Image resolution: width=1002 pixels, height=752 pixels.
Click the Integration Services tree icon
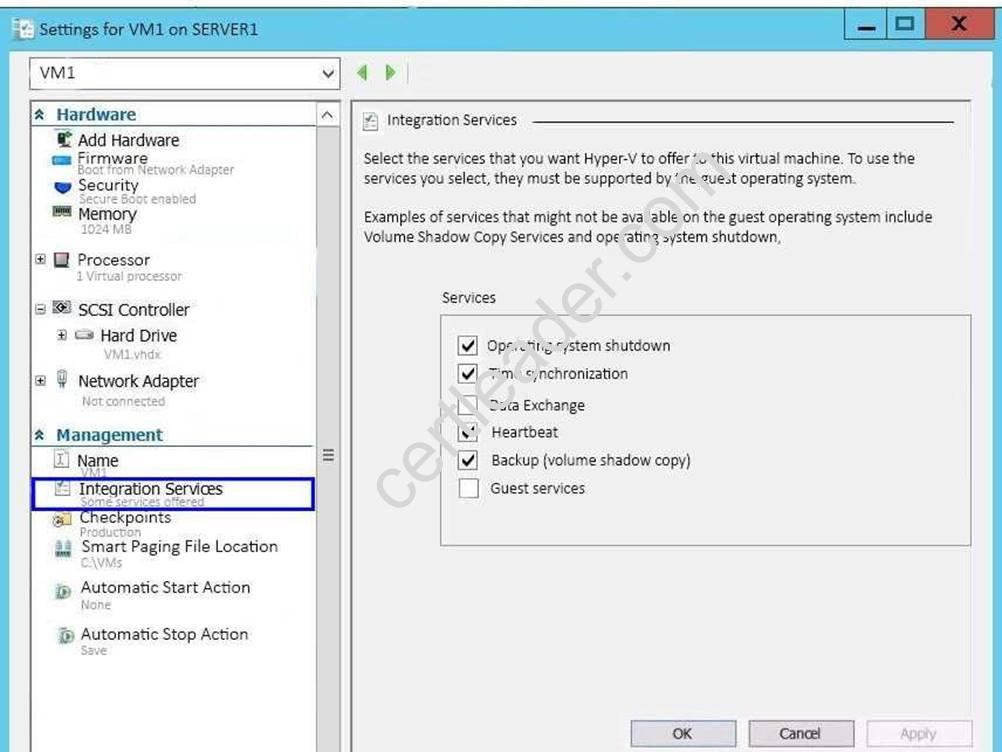(62, 488)
